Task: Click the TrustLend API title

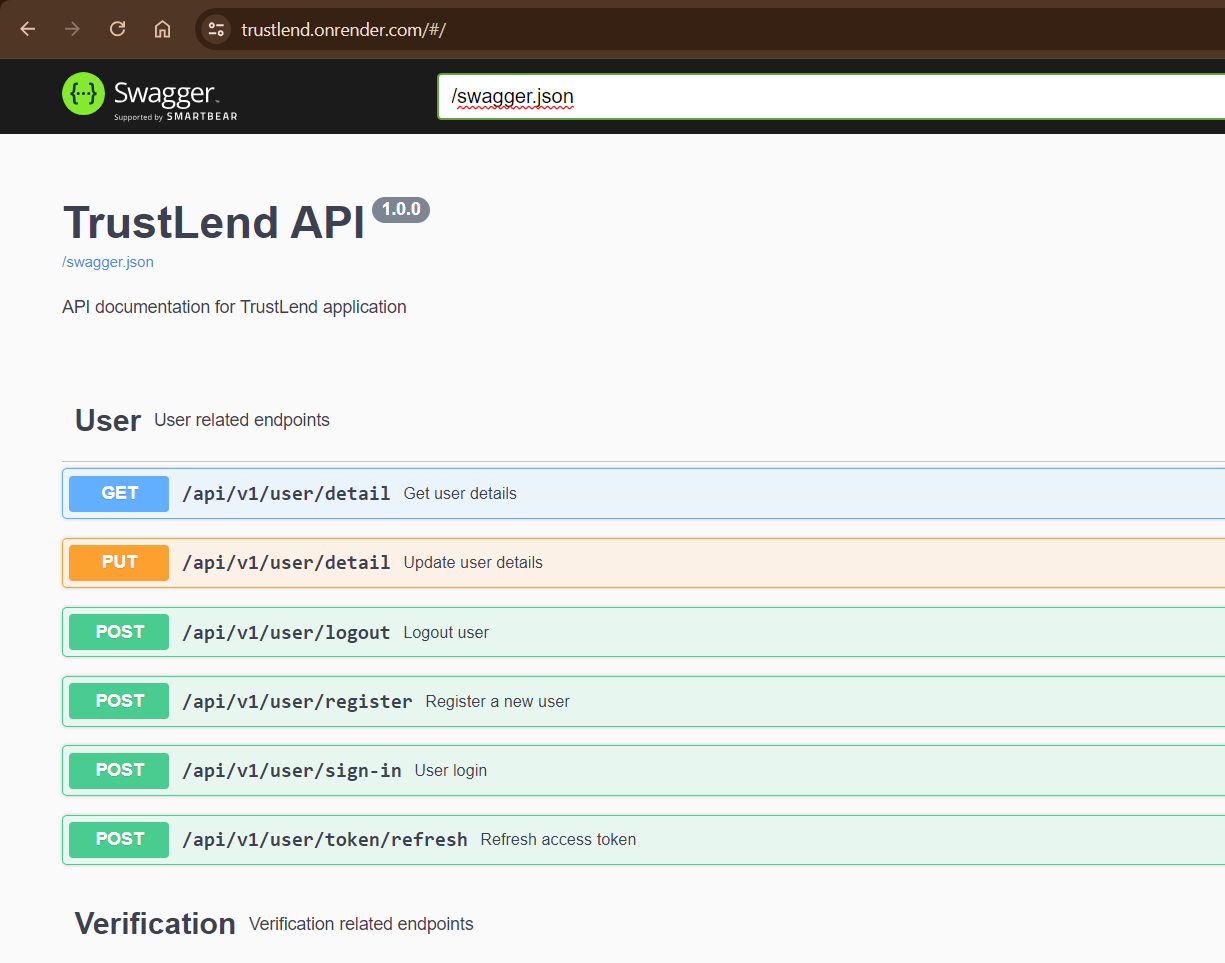Action: coord(214,221)
